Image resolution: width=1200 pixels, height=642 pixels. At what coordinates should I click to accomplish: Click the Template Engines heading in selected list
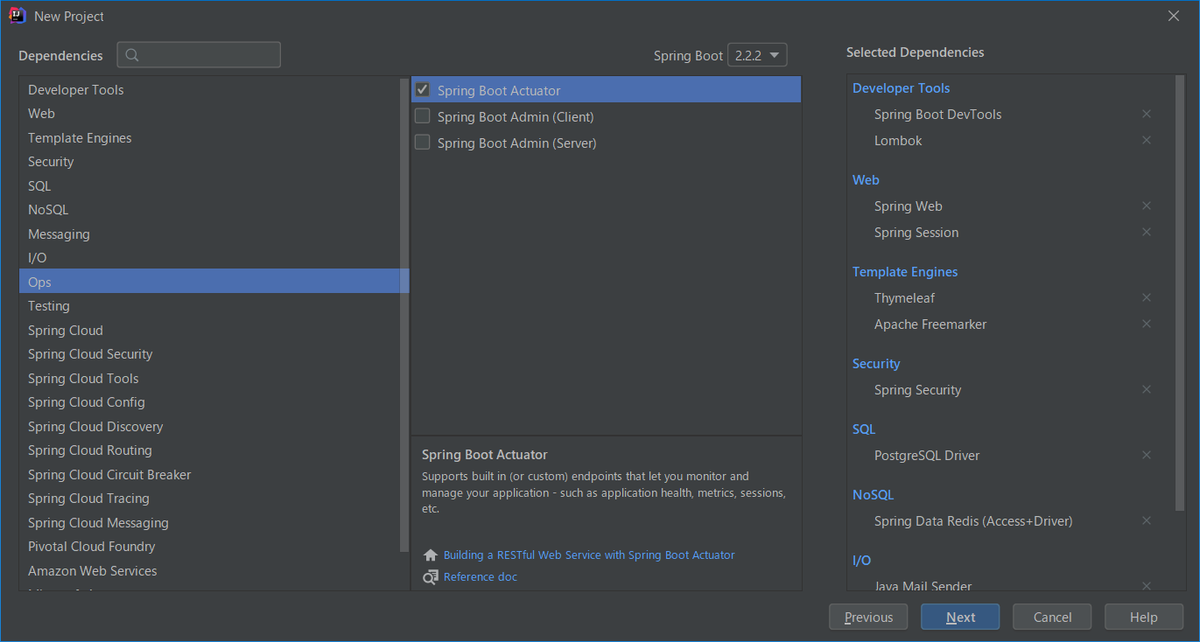click(x=905, y=272)
